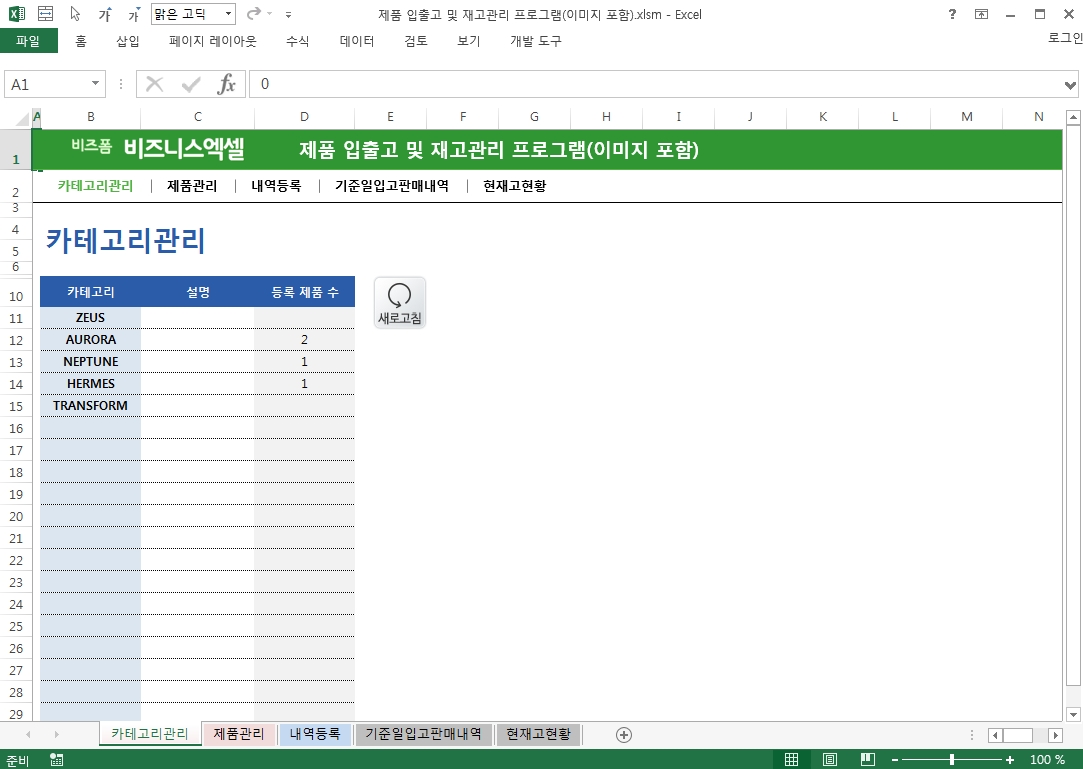Switch to 카테고리관리 sheet tab
The width and height of the screenshot is (1083, 769).
150,734
